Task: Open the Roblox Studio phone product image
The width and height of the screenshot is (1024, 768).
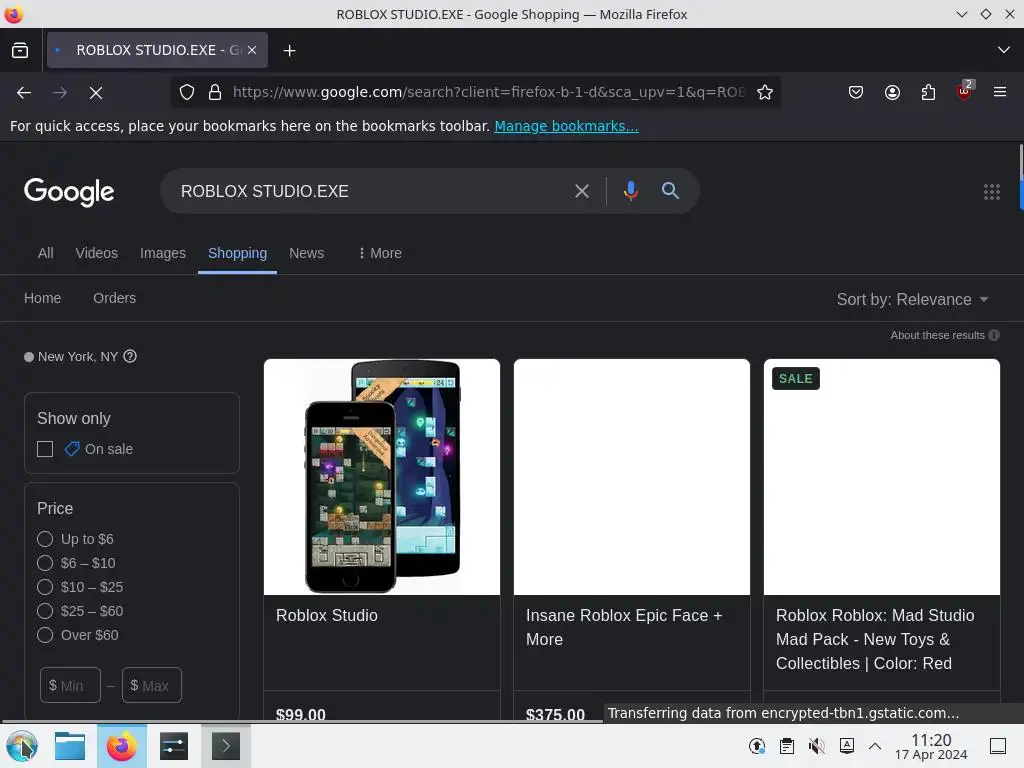Action: tap(382, 477)
